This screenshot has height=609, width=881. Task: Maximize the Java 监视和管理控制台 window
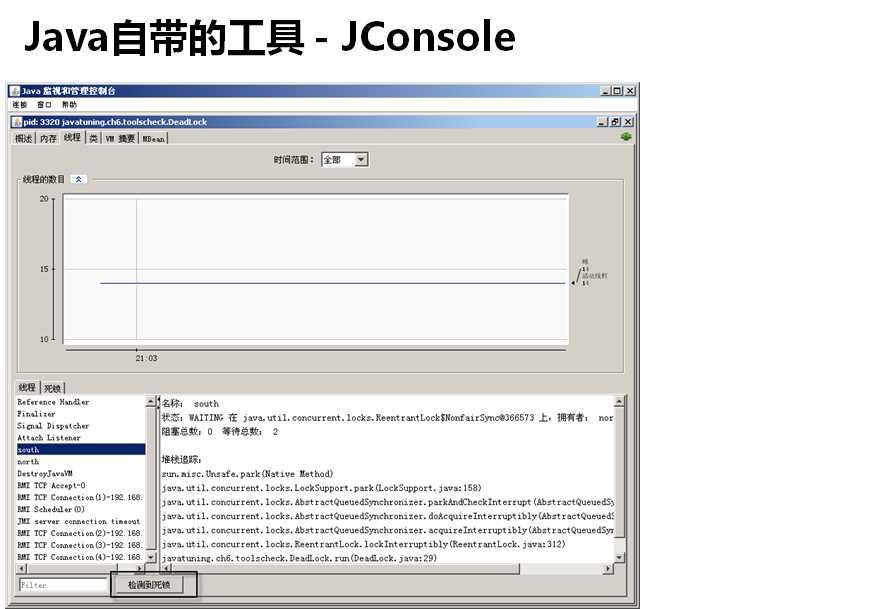(617, 90)
